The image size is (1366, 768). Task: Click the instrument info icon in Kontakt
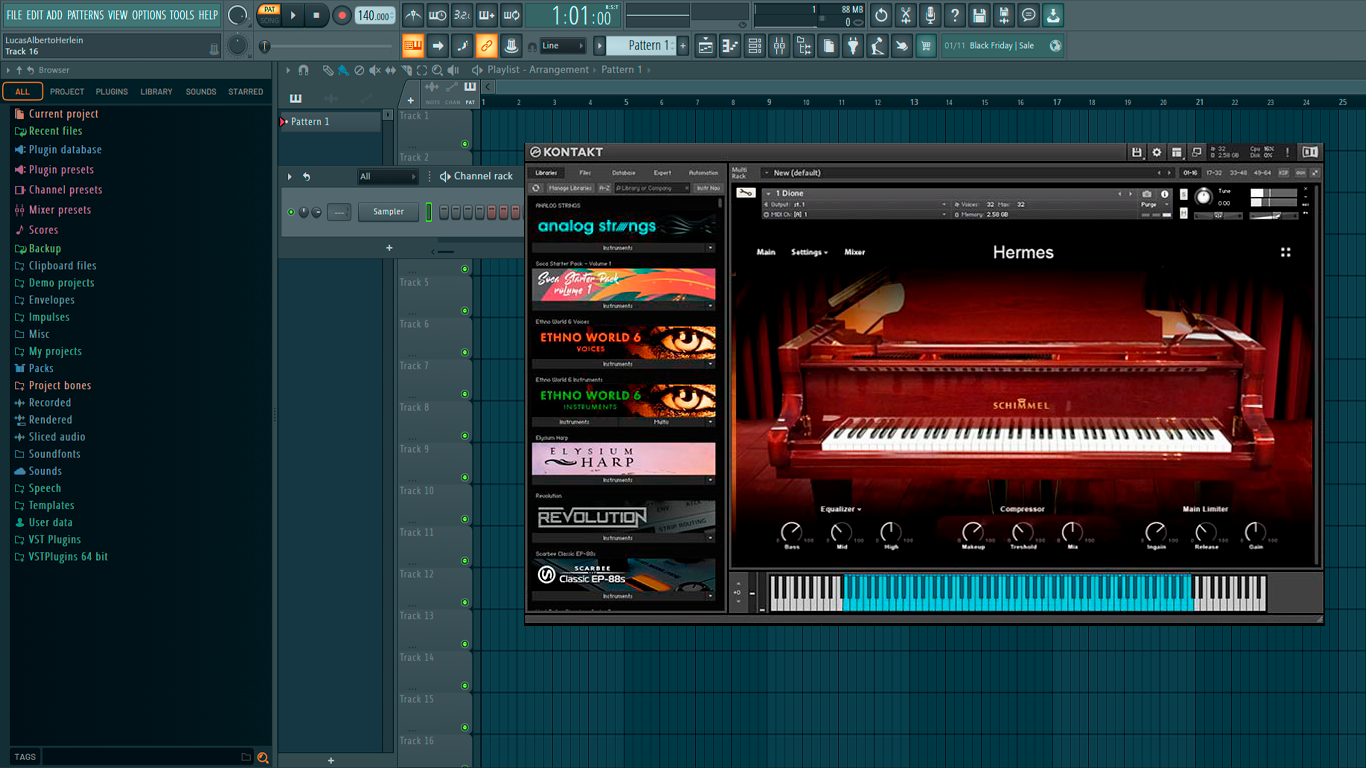1165,194
